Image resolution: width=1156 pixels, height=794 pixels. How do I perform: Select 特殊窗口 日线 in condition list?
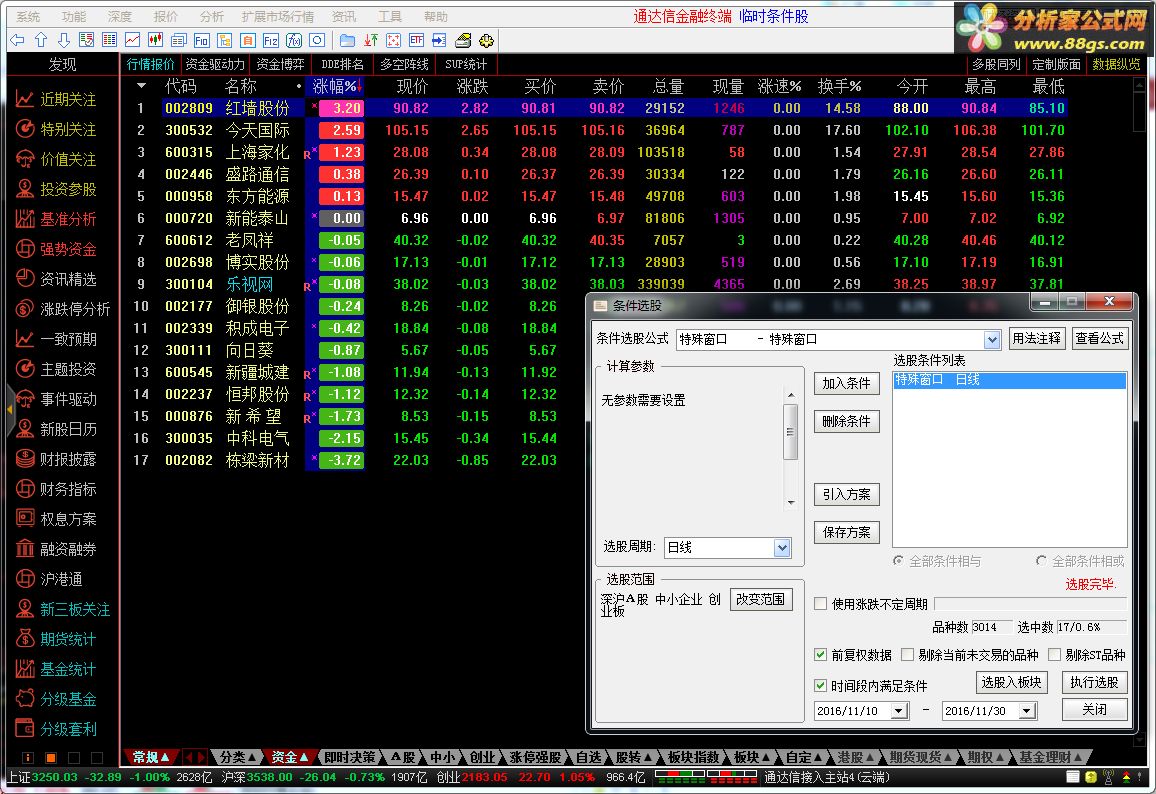[1009, 380]
